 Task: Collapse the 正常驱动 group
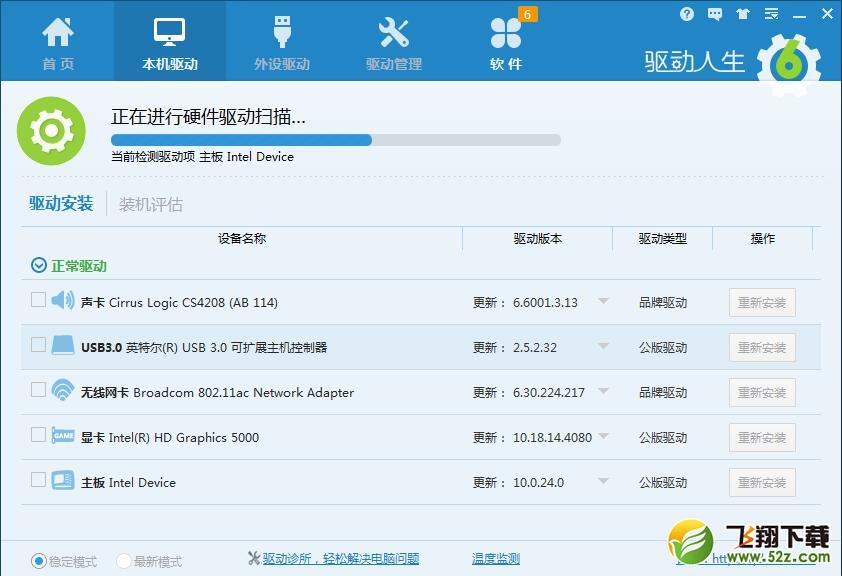tap(39, 265)
